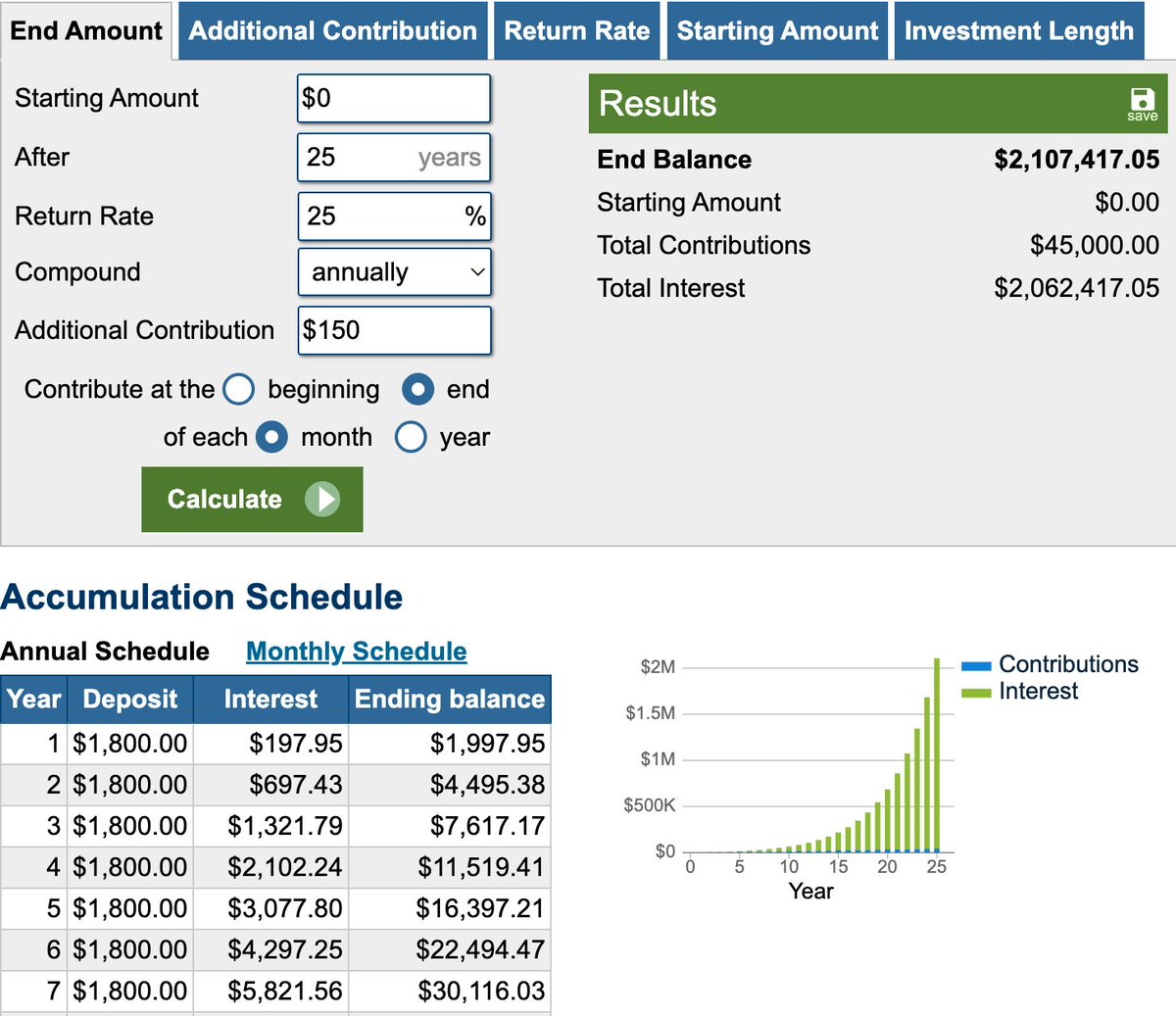The width and height of the screenshot is (1176, 1016).
Task: Click year 4 interest $2,102.24
Action: tap(285, 867)
